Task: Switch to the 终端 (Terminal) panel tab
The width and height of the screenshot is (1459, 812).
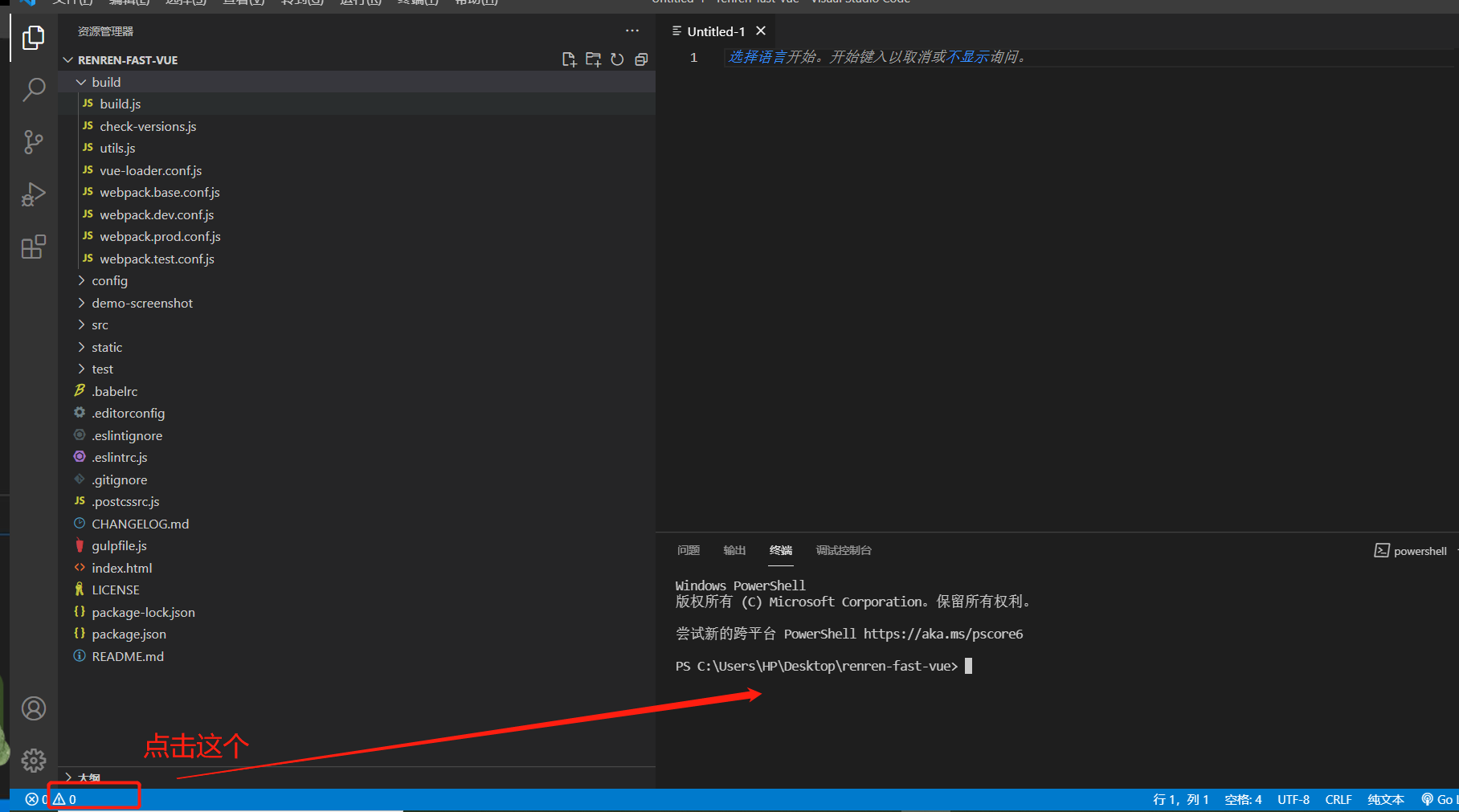Action: point(781,550)
